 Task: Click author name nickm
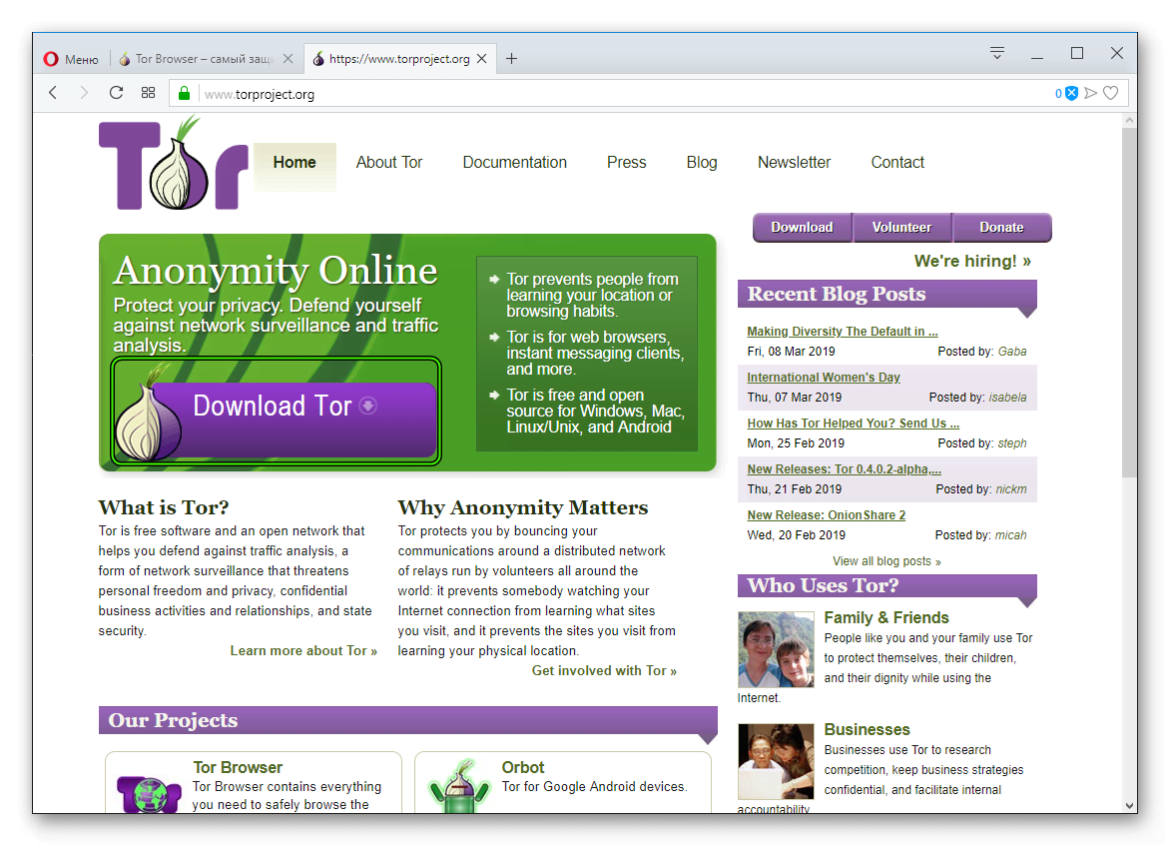[x=1011, y=489]
